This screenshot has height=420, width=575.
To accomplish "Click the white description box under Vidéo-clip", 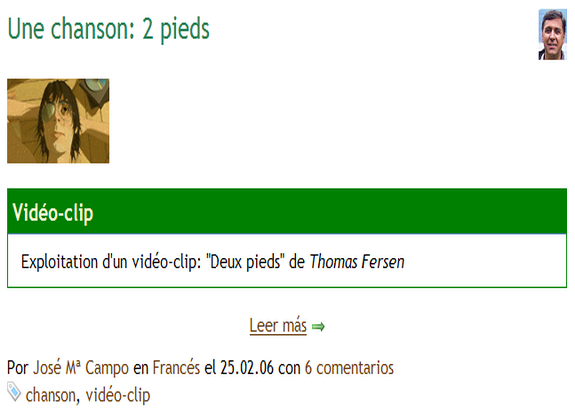I will click(x=287, y=261).
